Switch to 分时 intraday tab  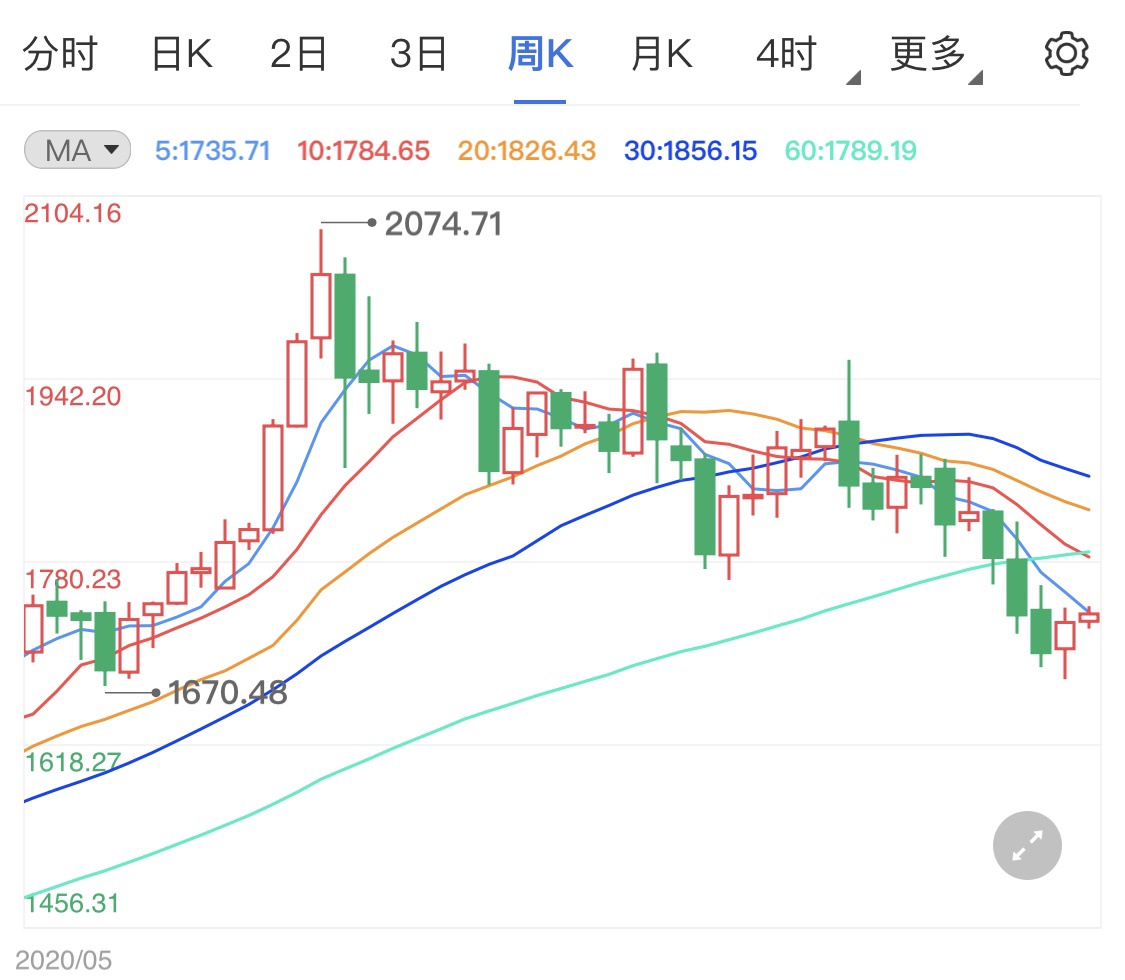[60, 54]
